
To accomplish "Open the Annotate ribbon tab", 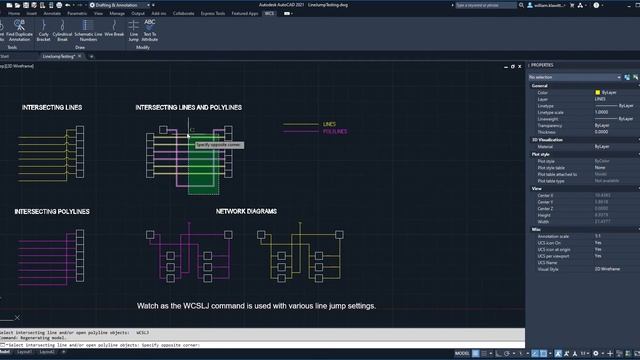I will pyautogui.click(x=52, y=13).
